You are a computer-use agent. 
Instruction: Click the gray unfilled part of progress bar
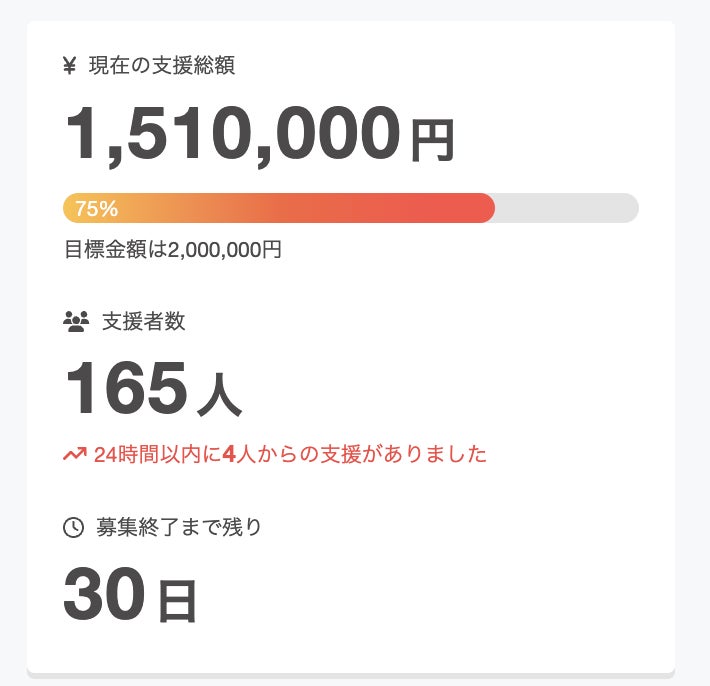click(566, 208)
